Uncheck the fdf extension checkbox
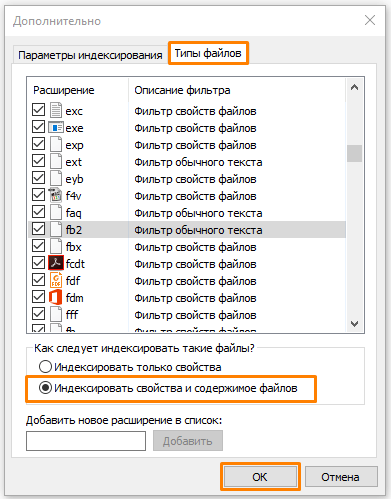This screenshot has height=499, width=391. (38, 279)
